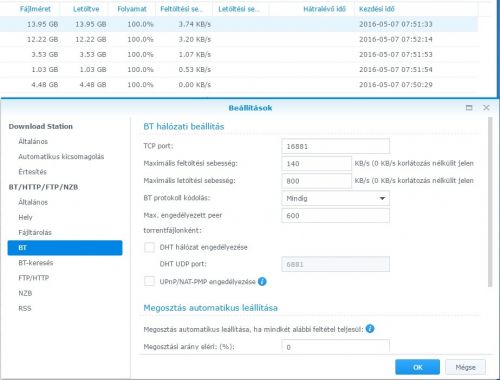
Task: Sort by the Hátralévő idő column header
Action: (x=324, y=9)
